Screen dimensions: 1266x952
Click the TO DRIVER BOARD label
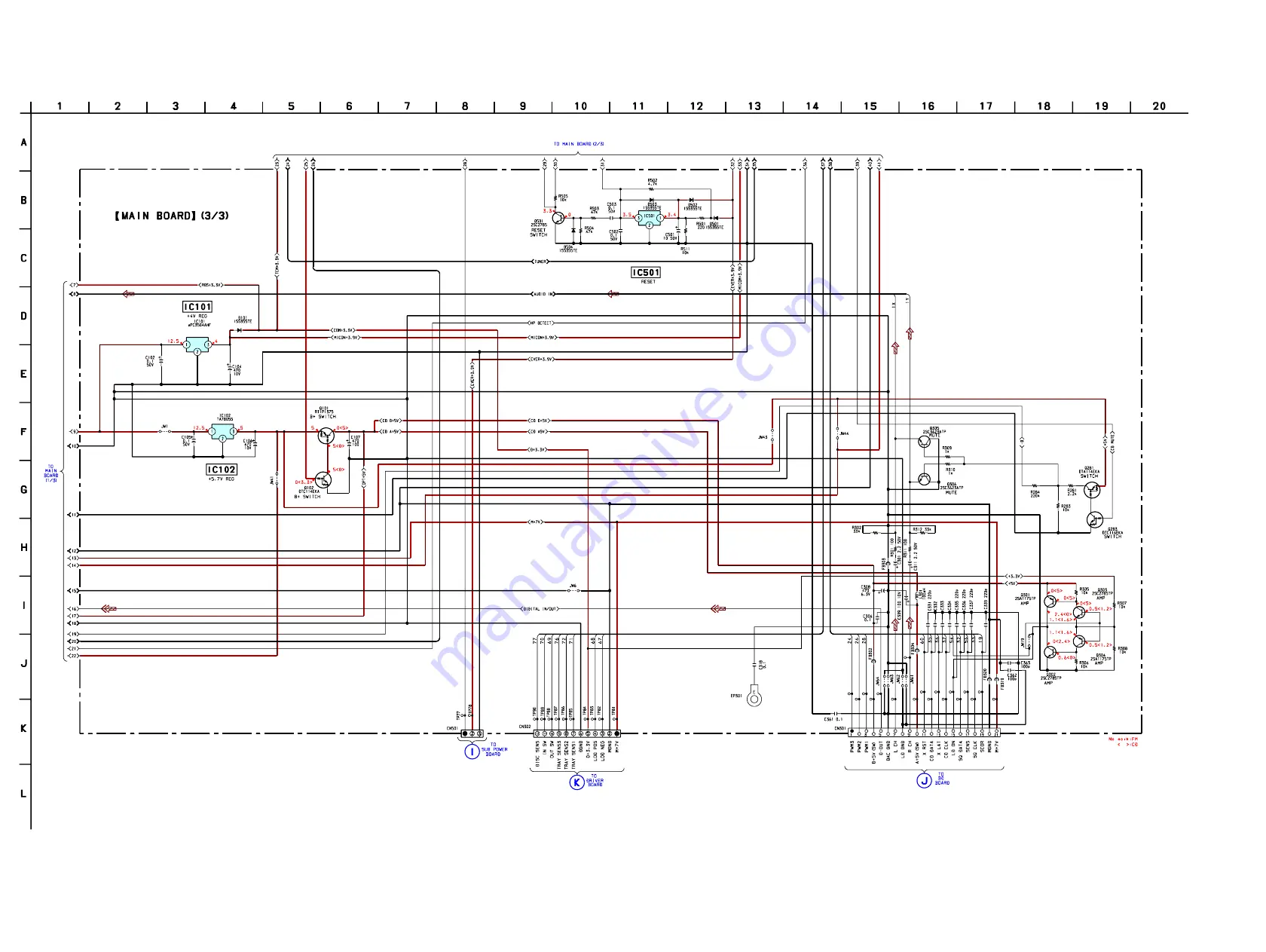pos(595,780)
